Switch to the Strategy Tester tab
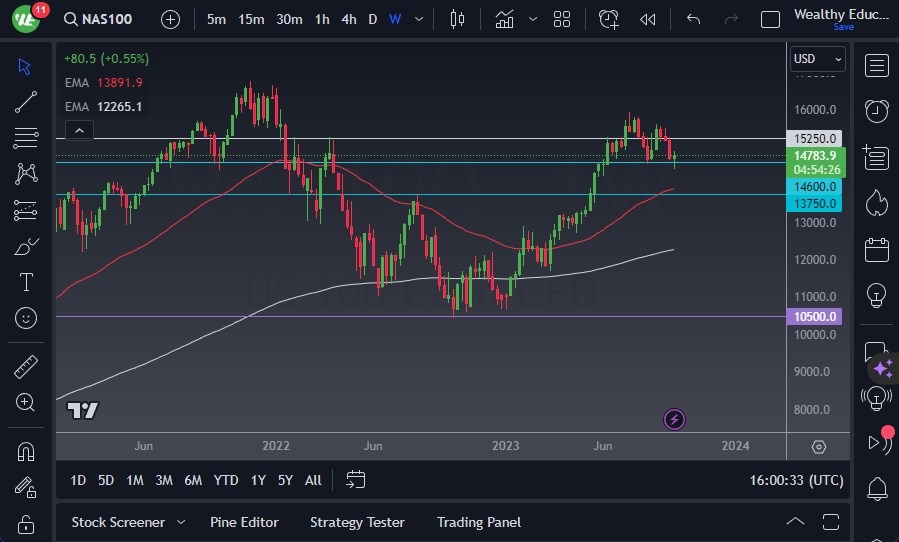The width and height of the screenshot is (899, 542). (357, 522)
